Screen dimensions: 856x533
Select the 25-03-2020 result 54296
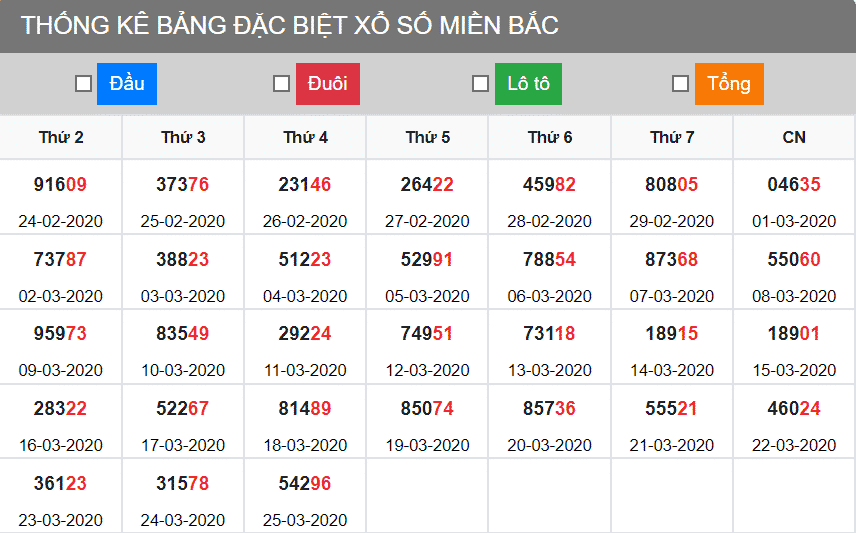click(305, 483)
